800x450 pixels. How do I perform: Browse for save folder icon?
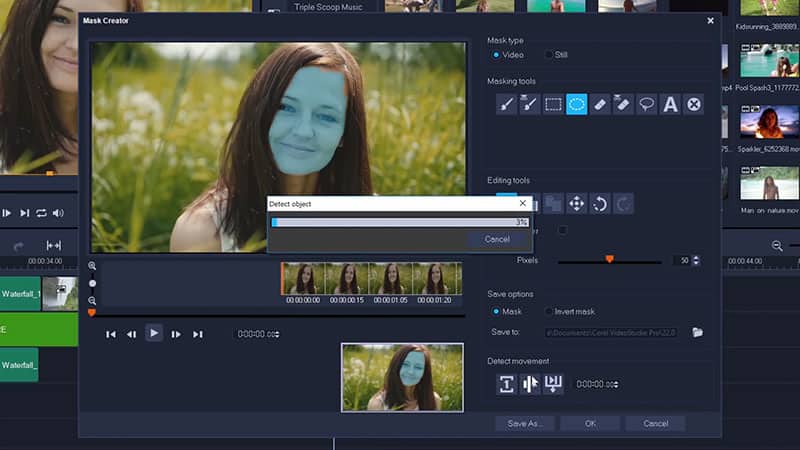pos(697,333)
